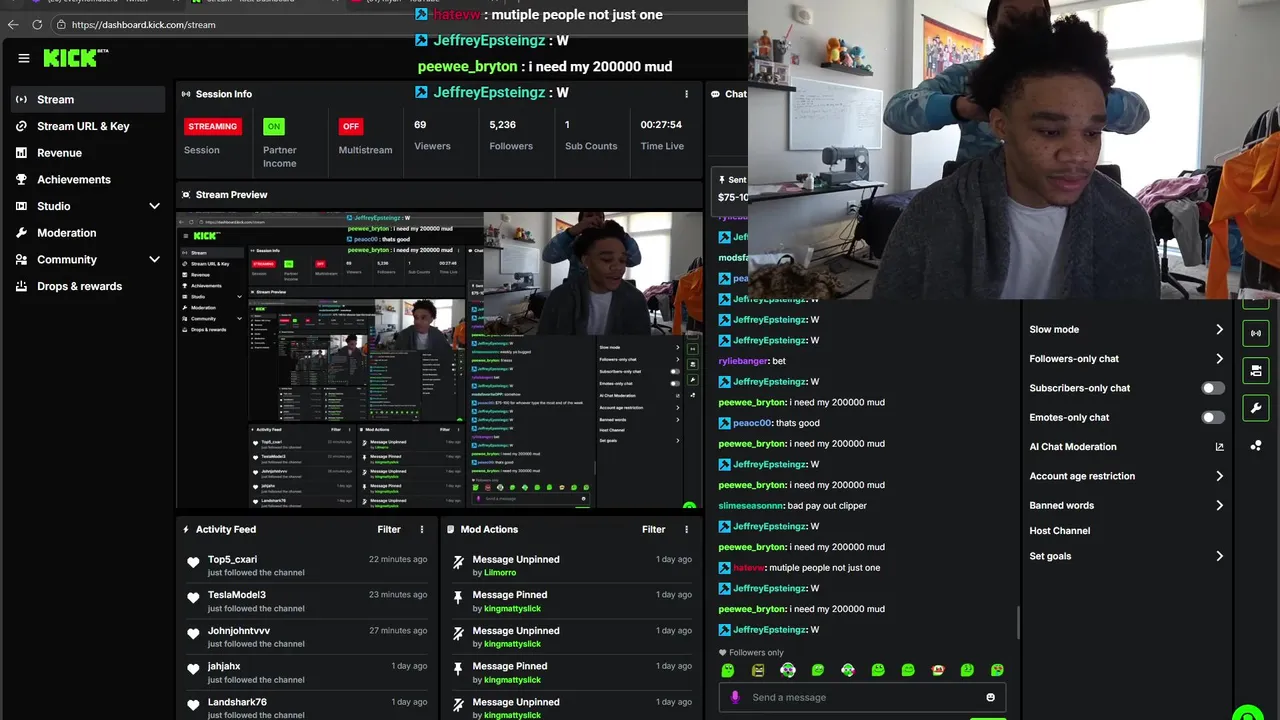Viewport: 1280px width, 720px height.
Task: Expand the Studio sidebar section
Action: pyautogui.click(x=154, y=206)
